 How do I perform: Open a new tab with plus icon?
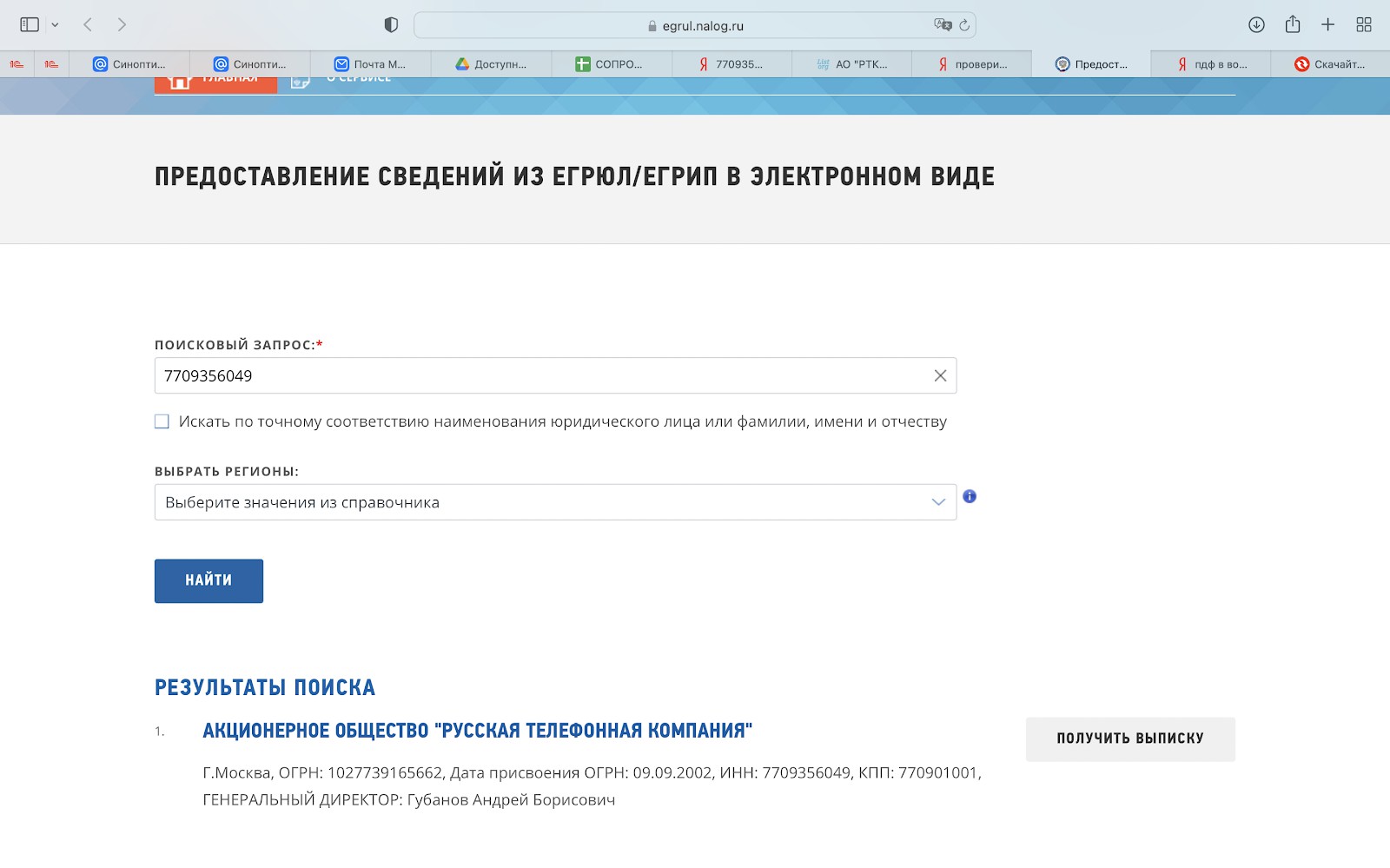[1327, 24]
